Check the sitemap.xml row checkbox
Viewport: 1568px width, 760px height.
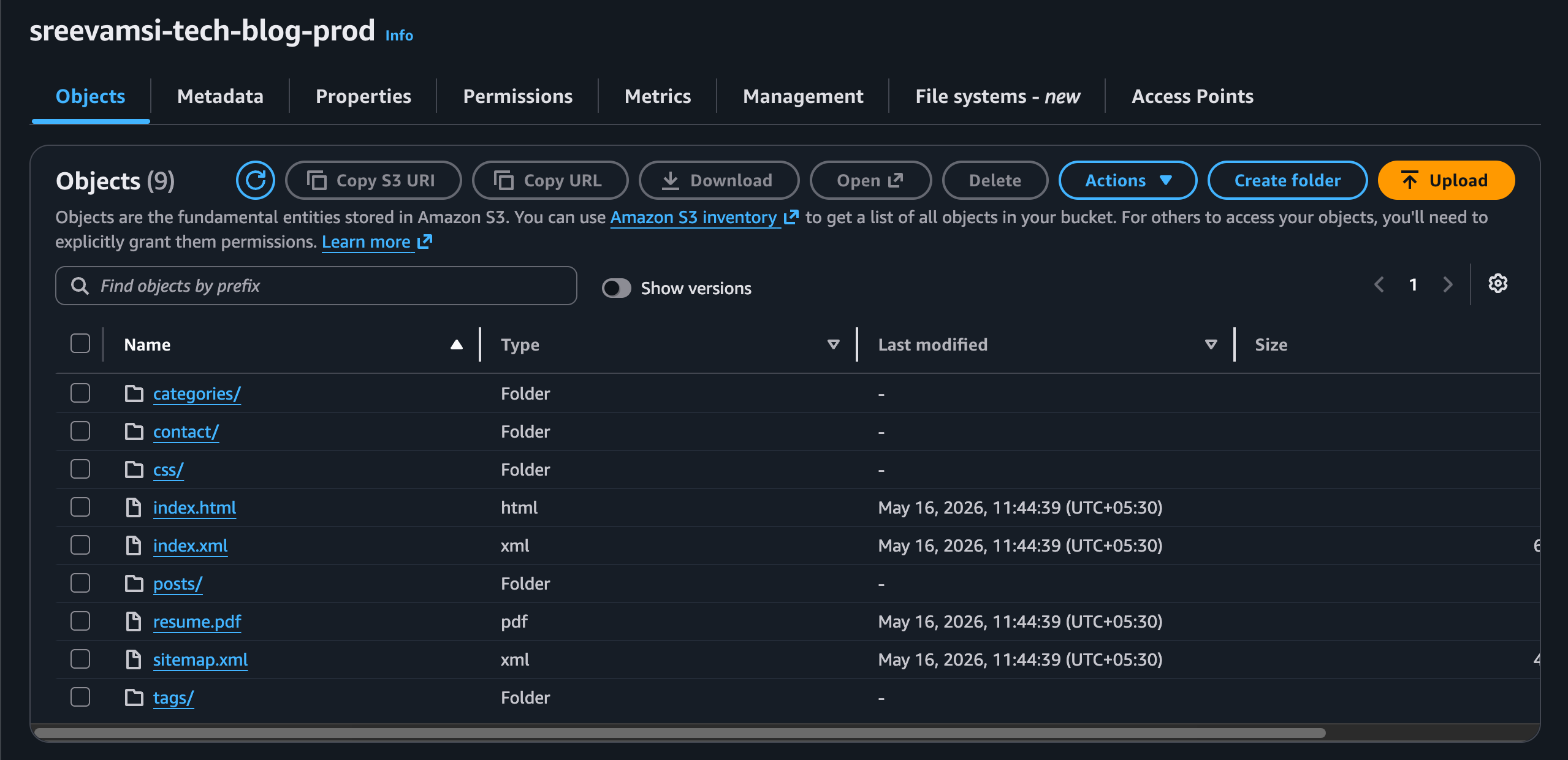[x=80, y=659]
